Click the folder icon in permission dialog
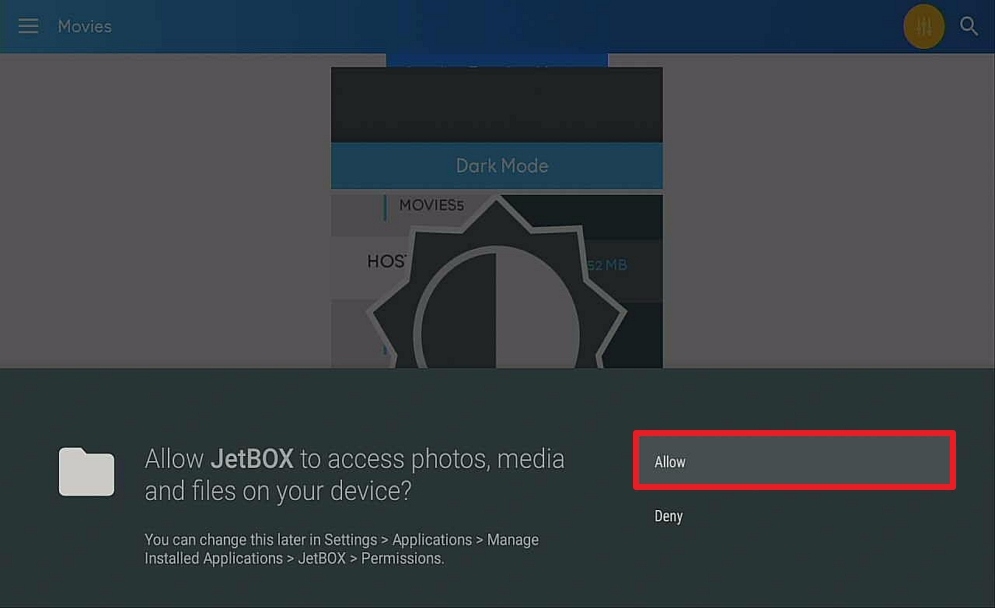This screenshot has height=608, width=995. click(86, 472)
